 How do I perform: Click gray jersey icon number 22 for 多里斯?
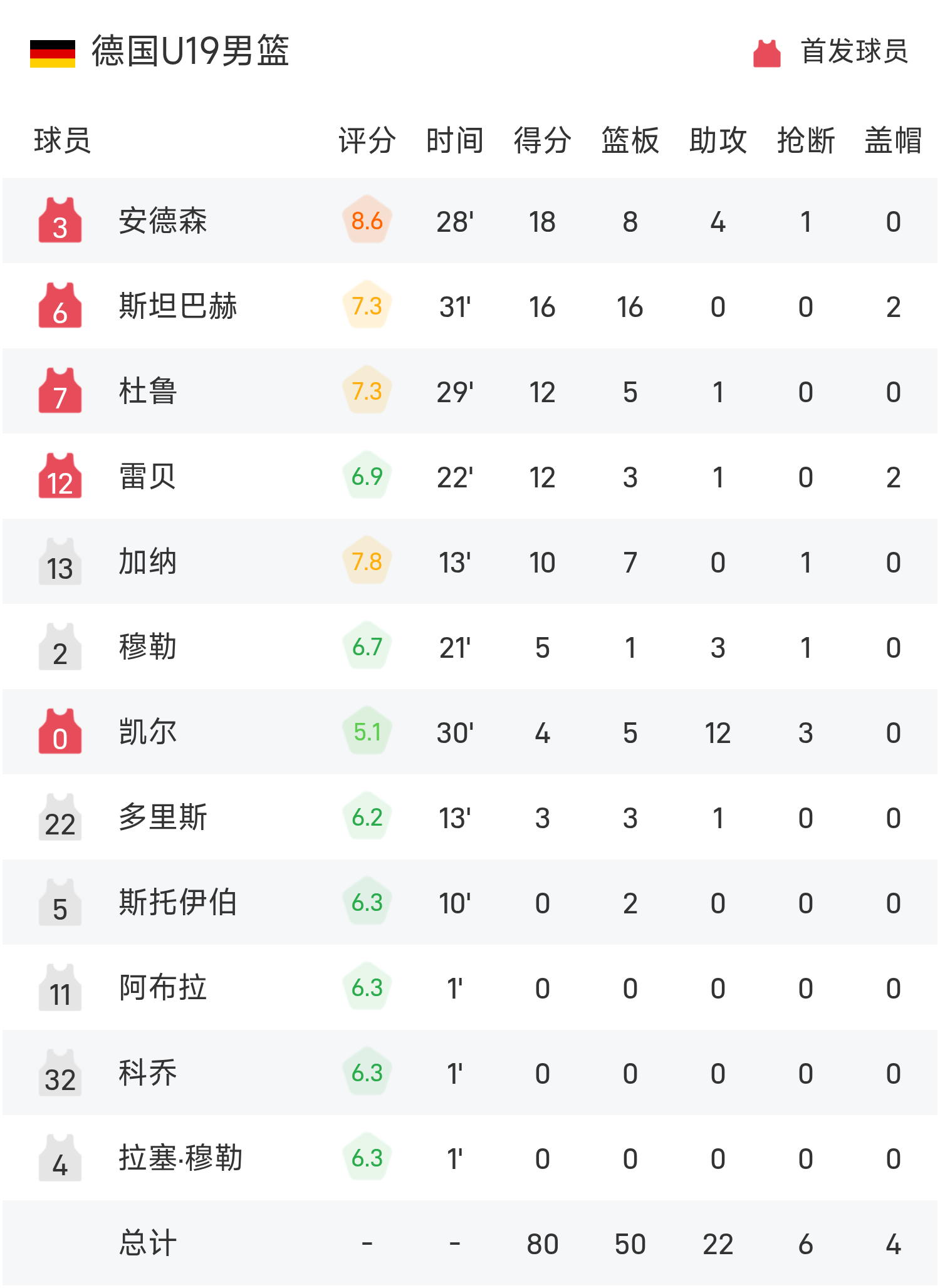click(60, 817)
